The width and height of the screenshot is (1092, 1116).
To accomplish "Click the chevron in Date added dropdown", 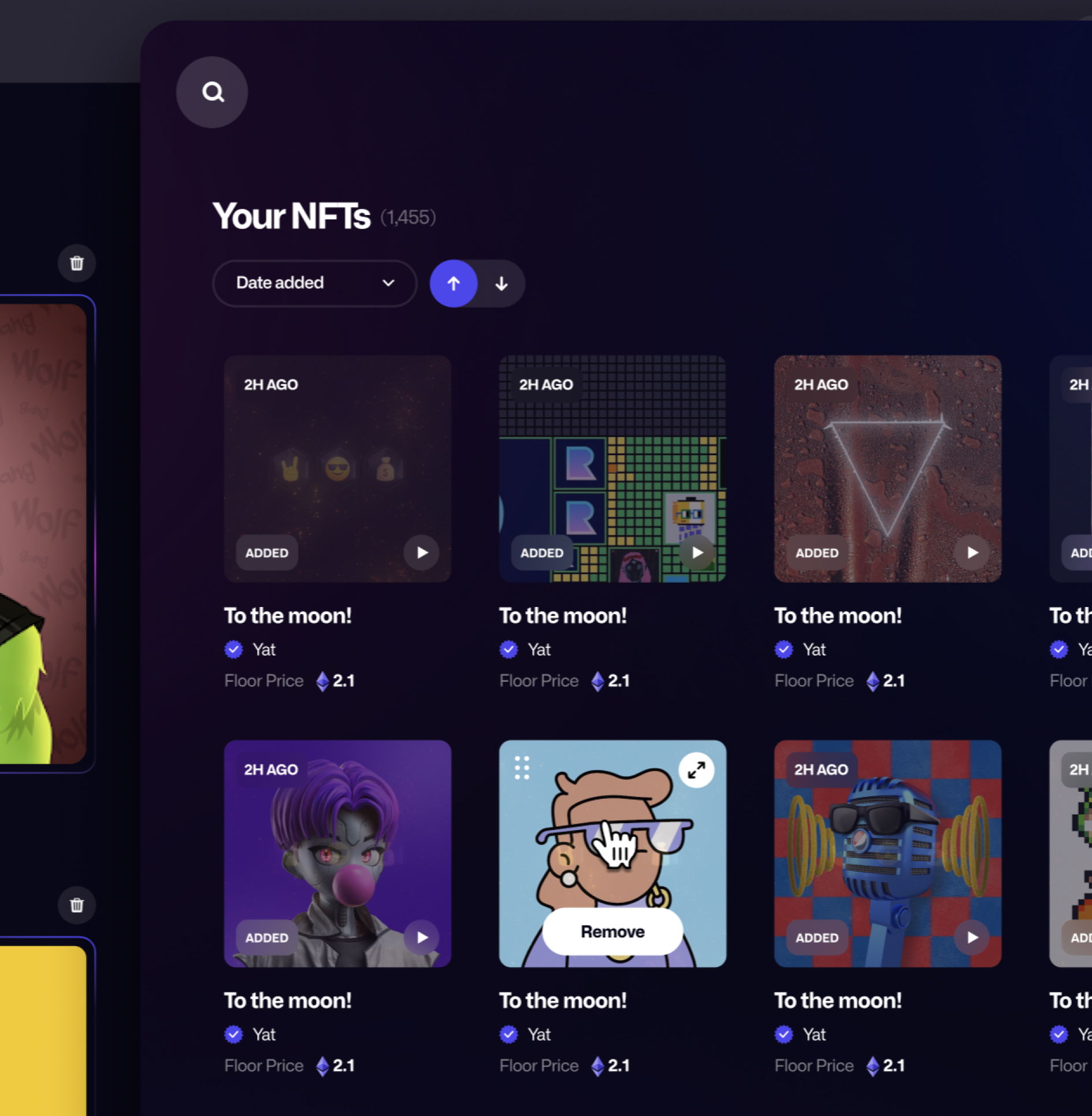I will click(388, 283).
